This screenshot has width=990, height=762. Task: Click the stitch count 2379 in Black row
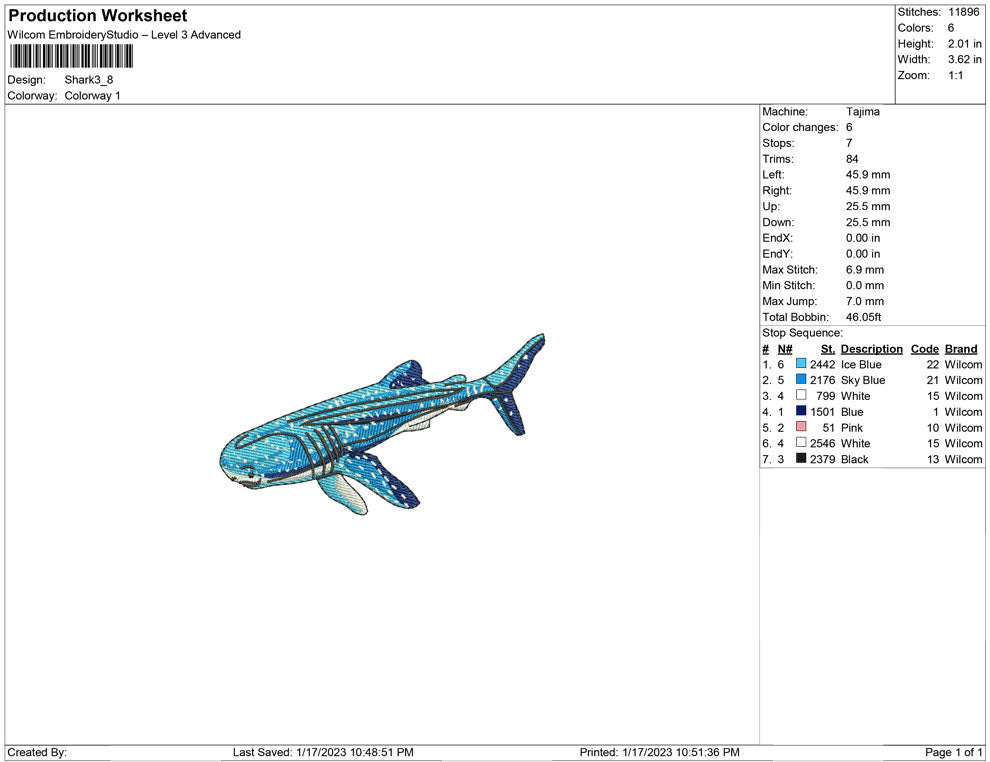823,459
